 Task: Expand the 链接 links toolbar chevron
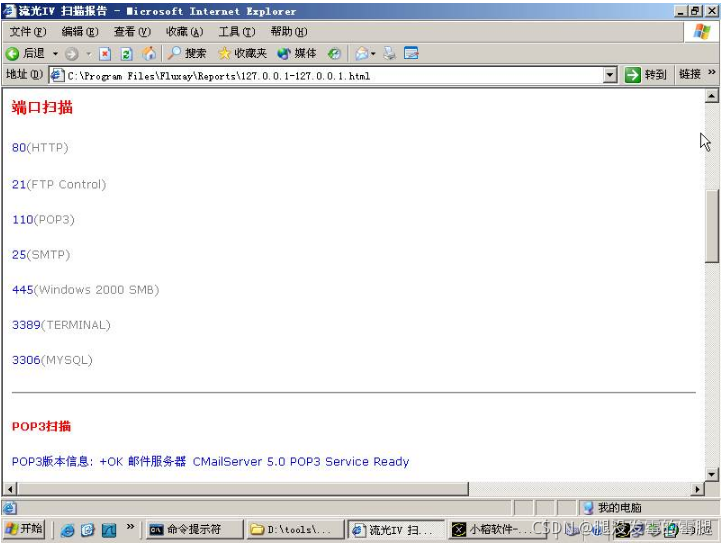coord(712,72)
